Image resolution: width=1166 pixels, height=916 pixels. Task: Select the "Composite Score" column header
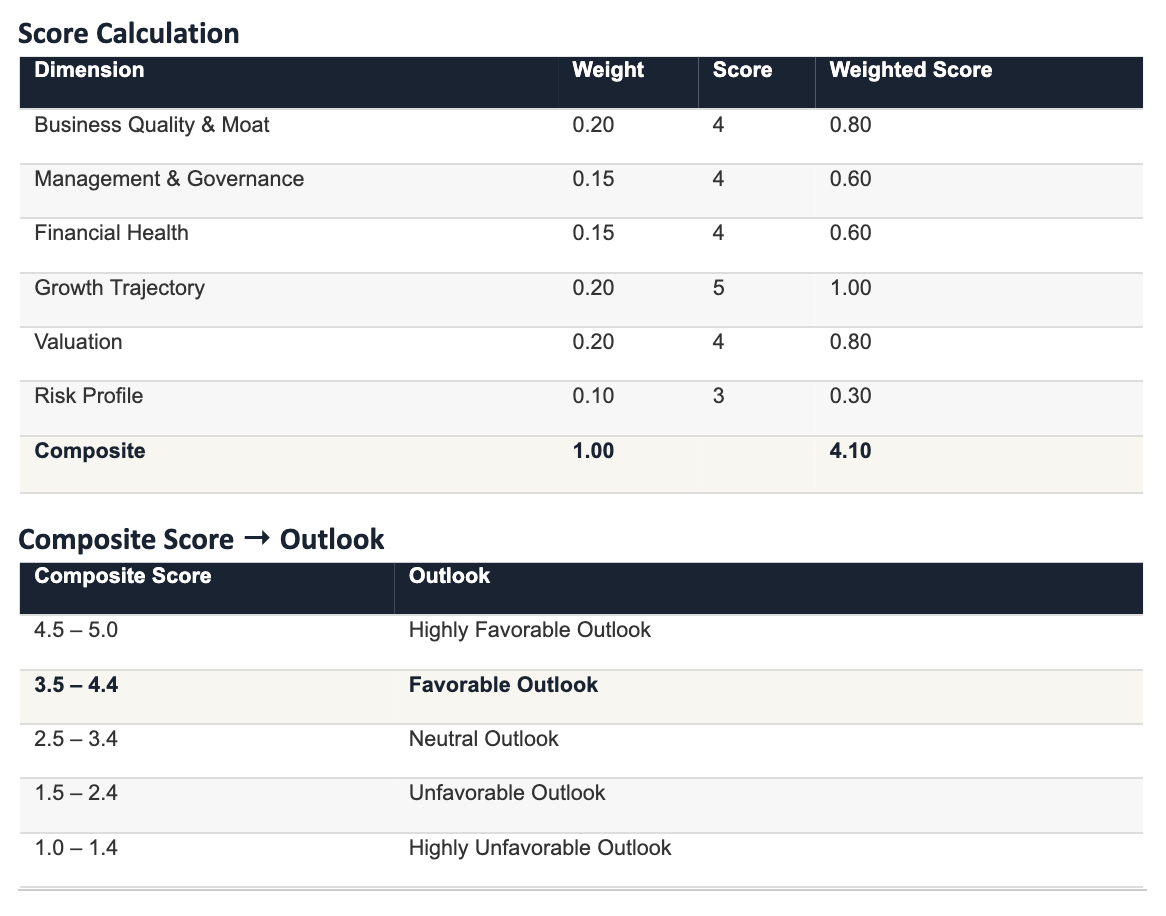click(123, 575)
